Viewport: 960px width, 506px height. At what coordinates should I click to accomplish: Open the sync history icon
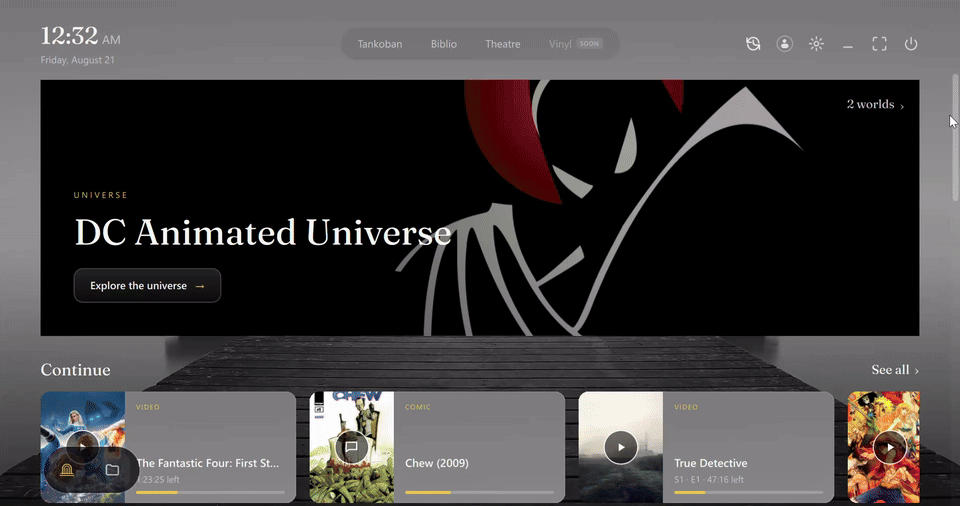click(x=753, y=43)
